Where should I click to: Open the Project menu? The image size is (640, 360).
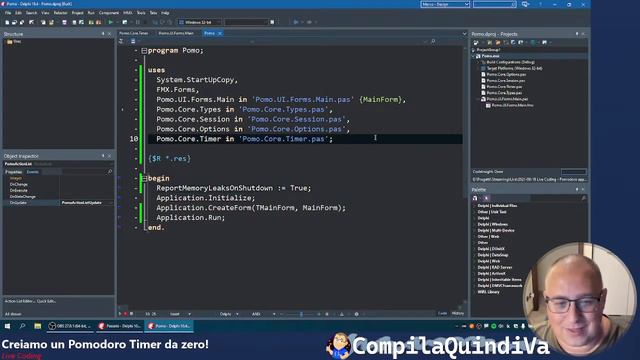click(77, 13)
